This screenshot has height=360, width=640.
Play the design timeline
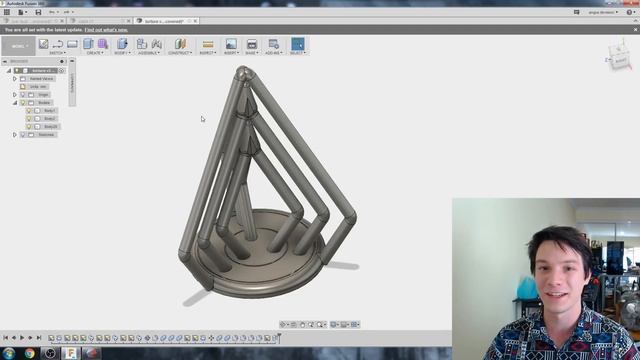coord(22,338)
